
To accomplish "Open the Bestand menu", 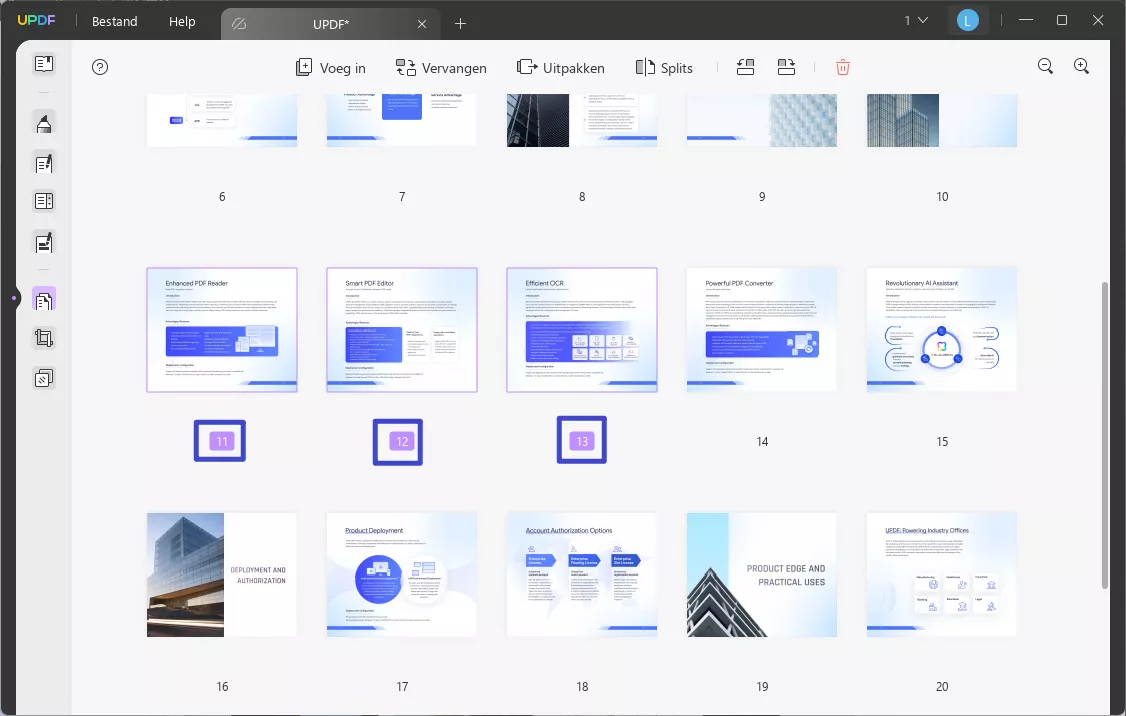I will point(115,22).
